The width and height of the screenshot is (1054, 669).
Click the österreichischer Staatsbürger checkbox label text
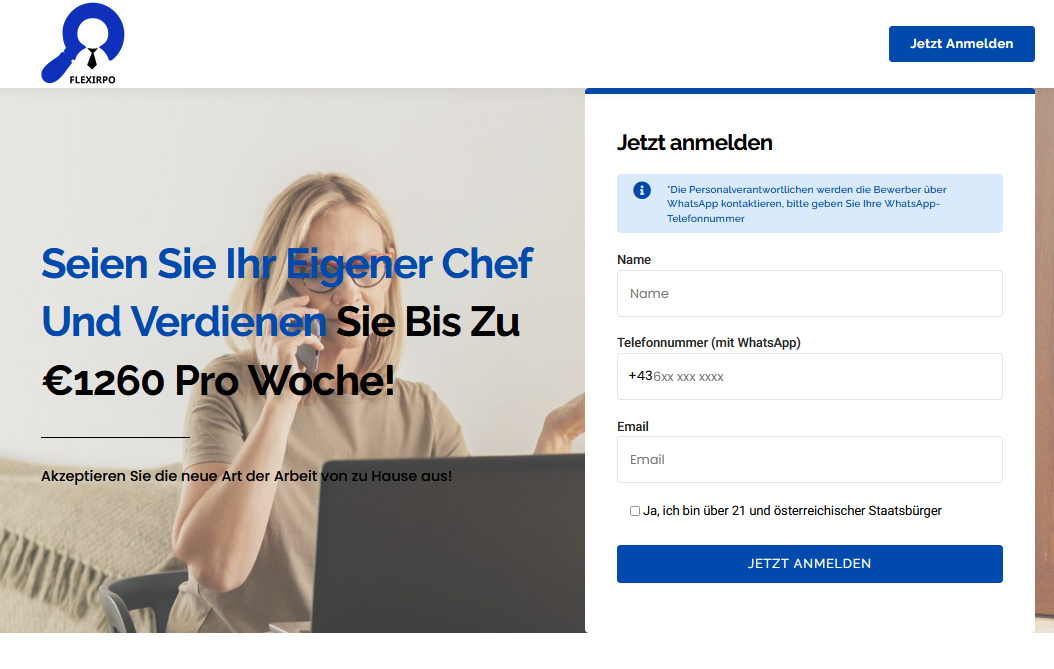[792, 511]
